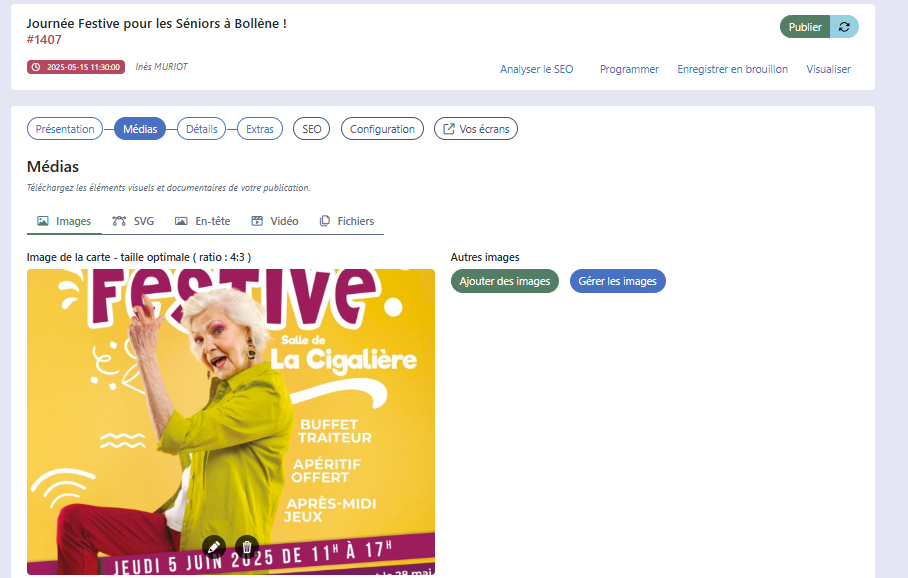Click the Festive card image thumbnail
Image resolution: width=908 pixels, height=578 pixels.
click(231, 422)
